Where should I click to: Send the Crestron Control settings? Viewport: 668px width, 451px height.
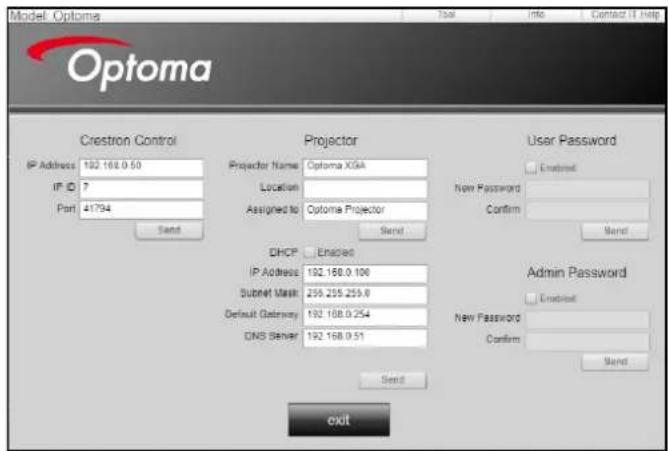(169, 230)
